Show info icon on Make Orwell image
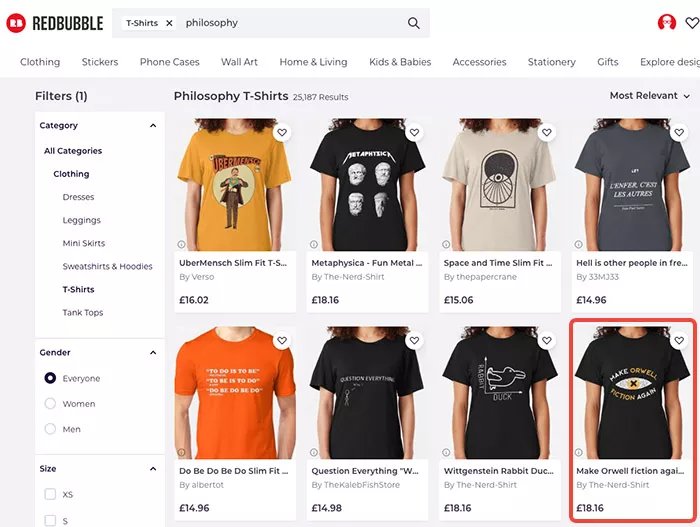700x527 pixels. (x=579, y=452)
